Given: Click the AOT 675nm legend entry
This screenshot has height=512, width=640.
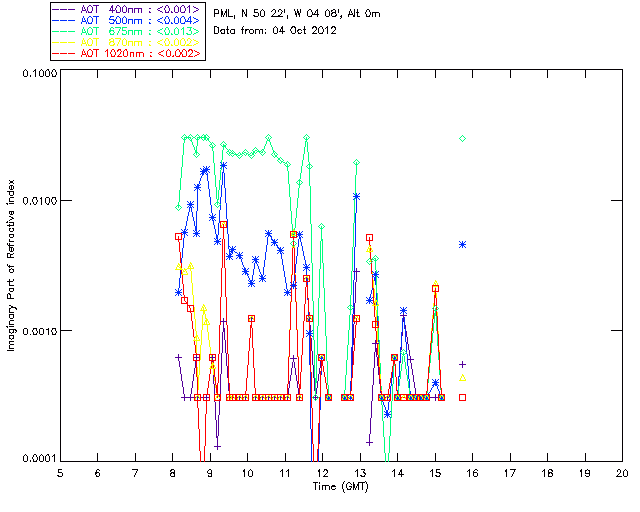Looking at the screenshot, I should click(x=127, y=31).
